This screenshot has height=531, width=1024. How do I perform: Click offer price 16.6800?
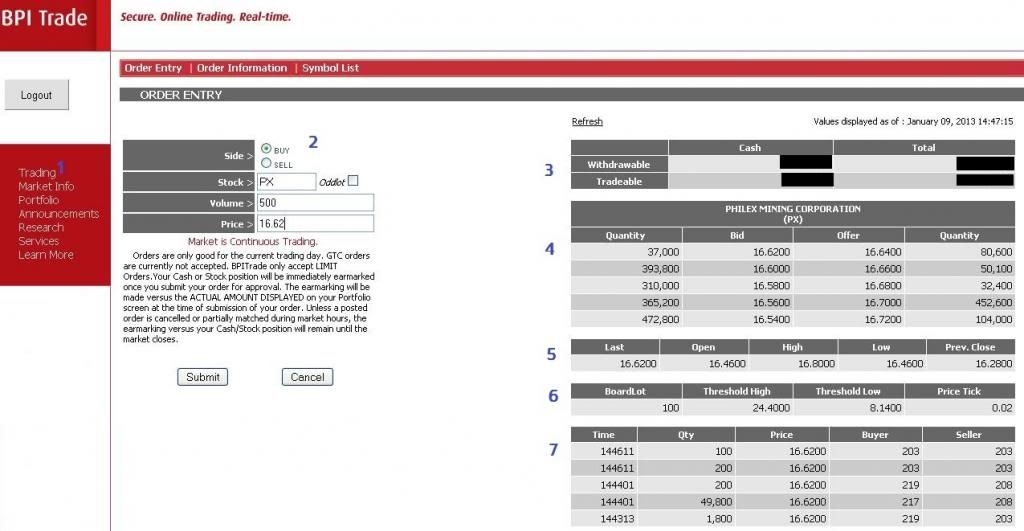[x=883, y=285]
